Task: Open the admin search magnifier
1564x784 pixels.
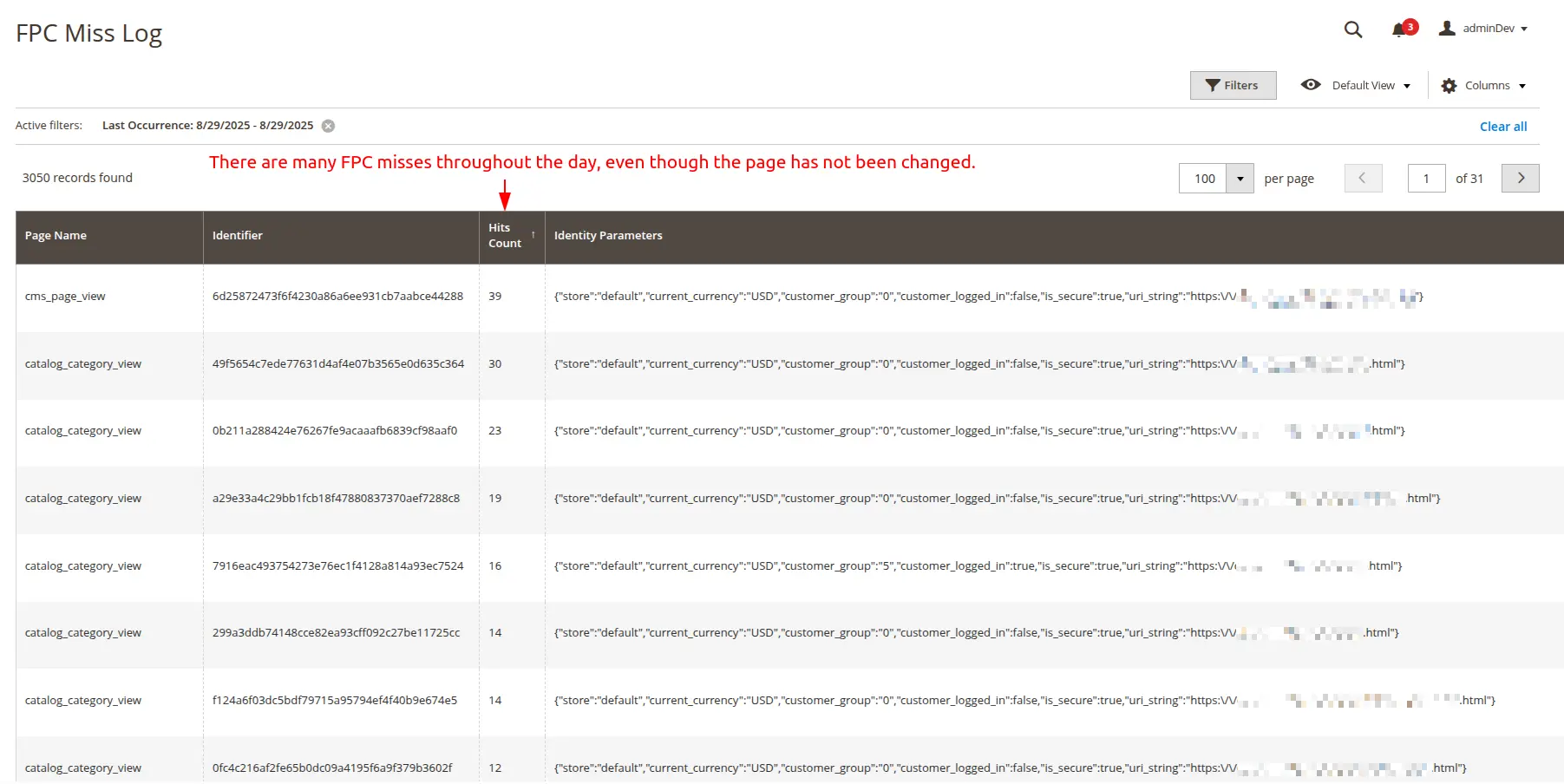Action: click(1352, 29)
